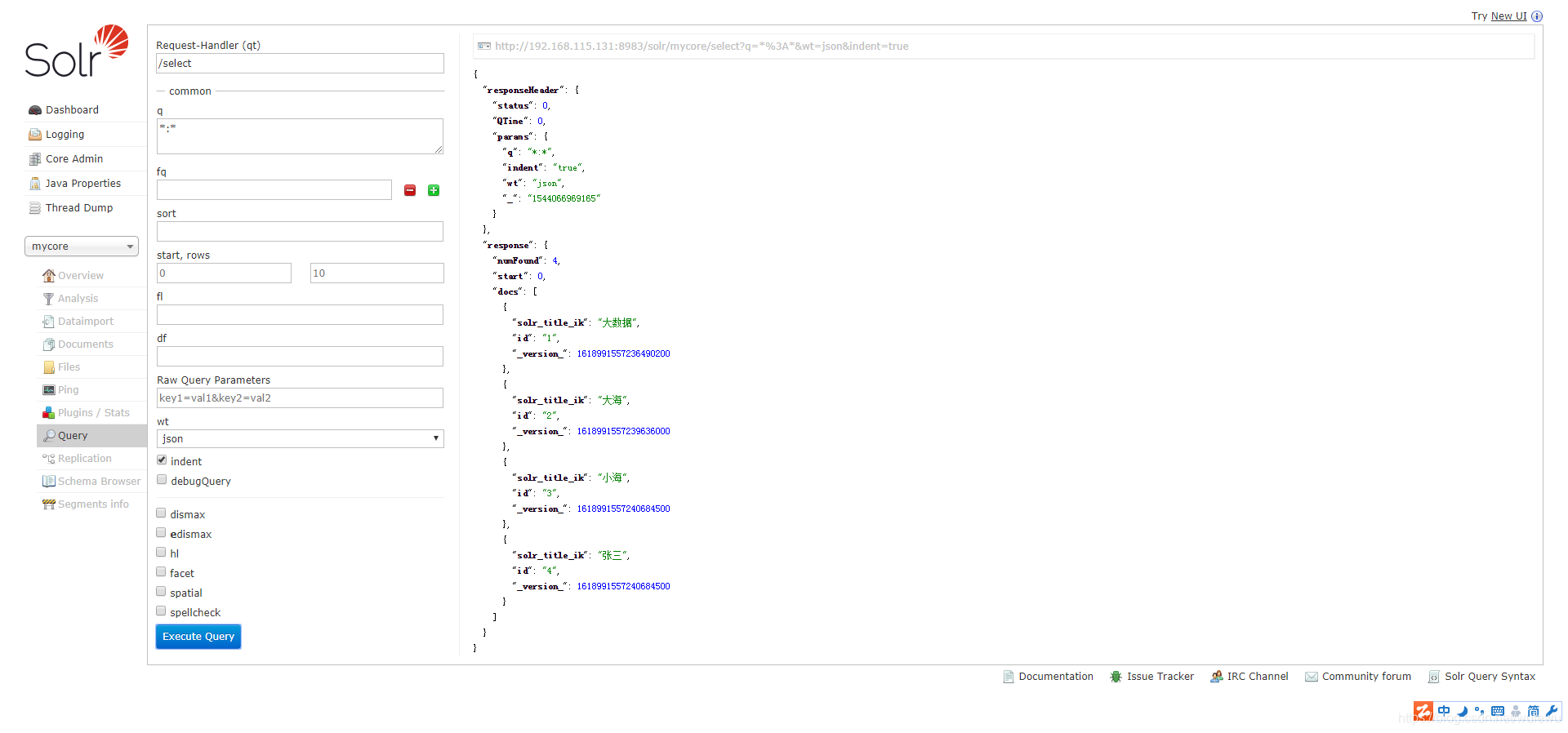Click the Solr logo

[x=77, y=51]
